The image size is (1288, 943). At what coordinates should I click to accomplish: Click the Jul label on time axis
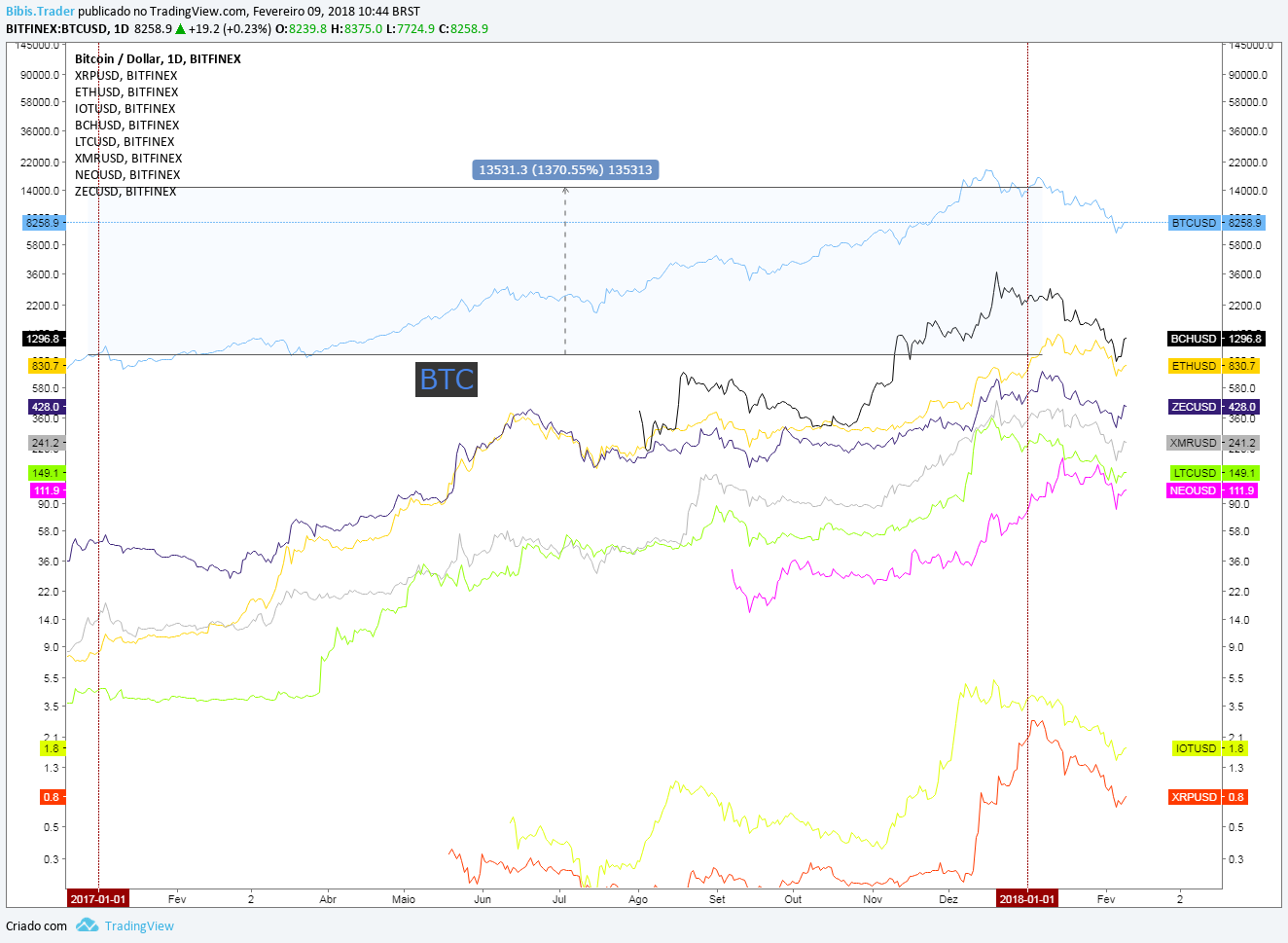point(559,899)
